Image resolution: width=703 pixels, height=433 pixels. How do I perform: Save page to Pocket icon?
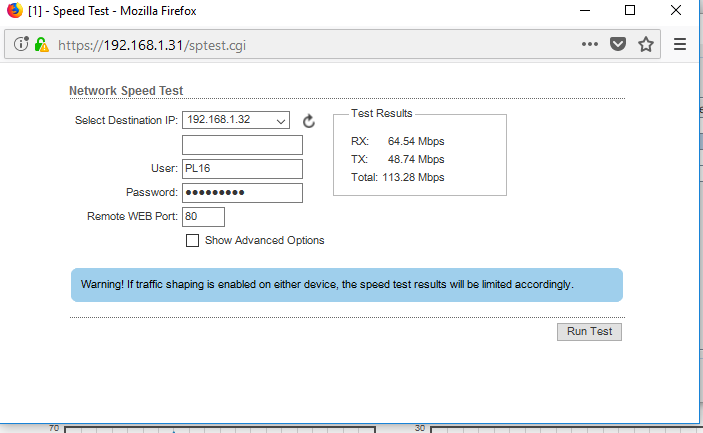coord(618,44)
